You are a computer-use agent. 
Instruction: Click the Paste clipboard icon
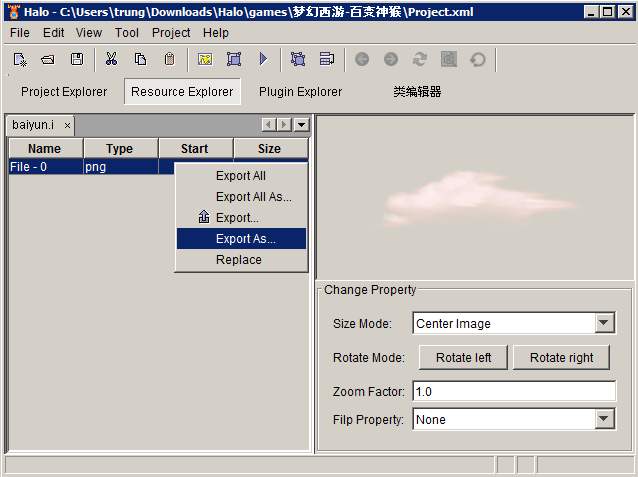[x=170, y=59]
